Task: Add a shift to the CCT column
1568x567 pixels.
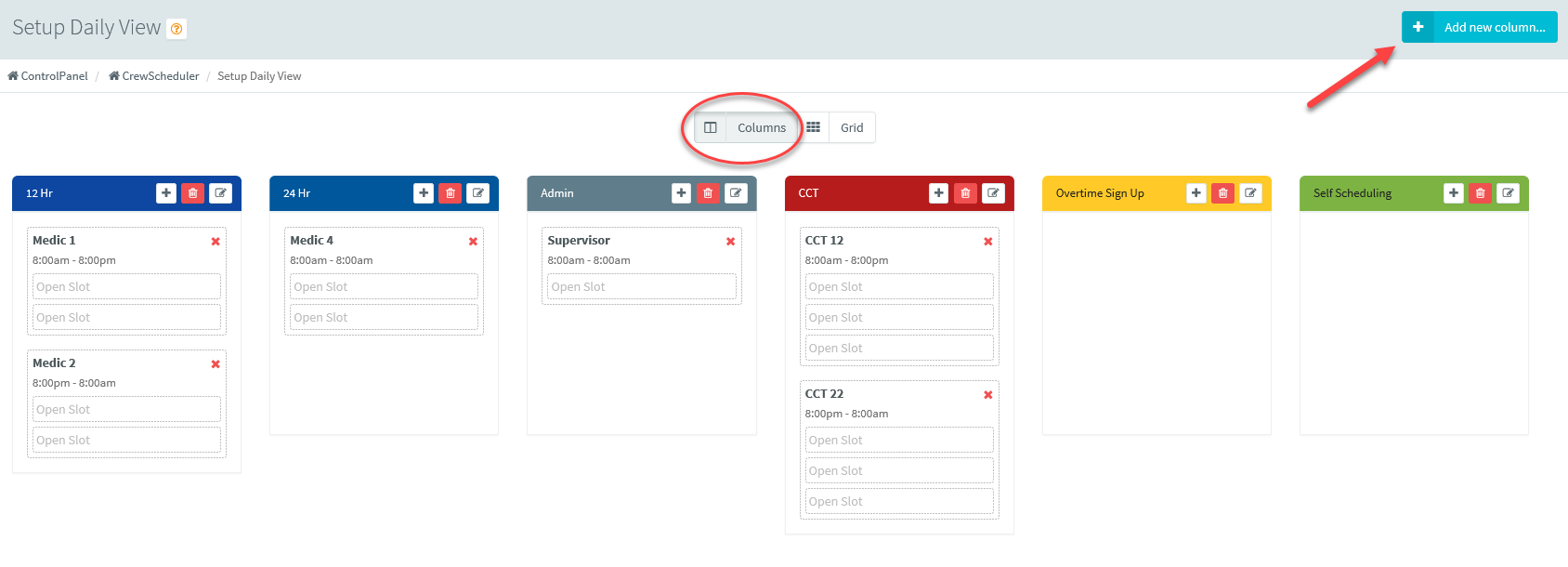Action: click(x=939, y=192)
